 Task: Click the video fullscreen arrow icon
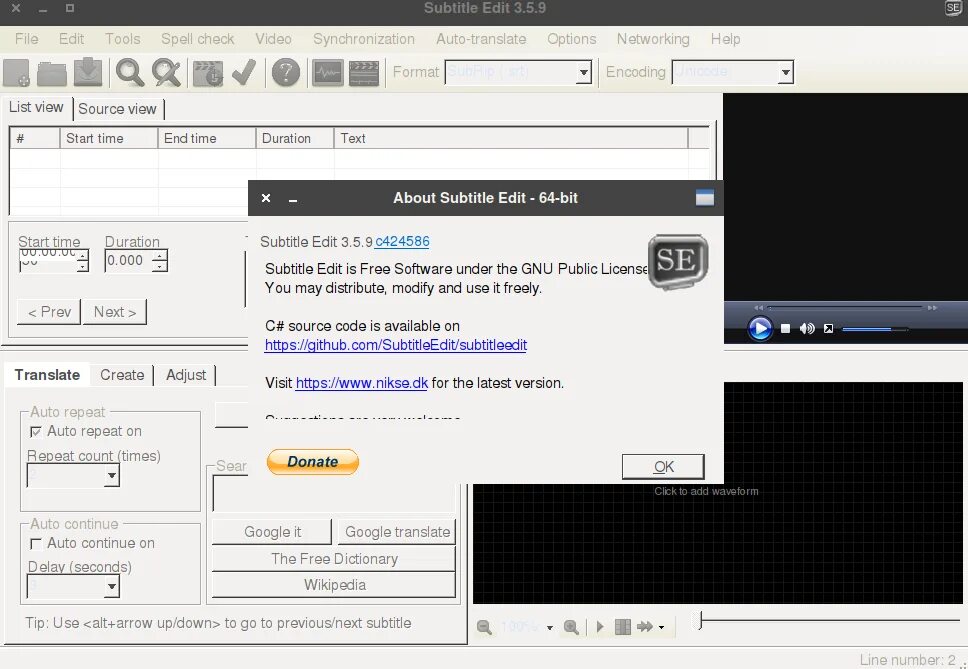[828, 328]
